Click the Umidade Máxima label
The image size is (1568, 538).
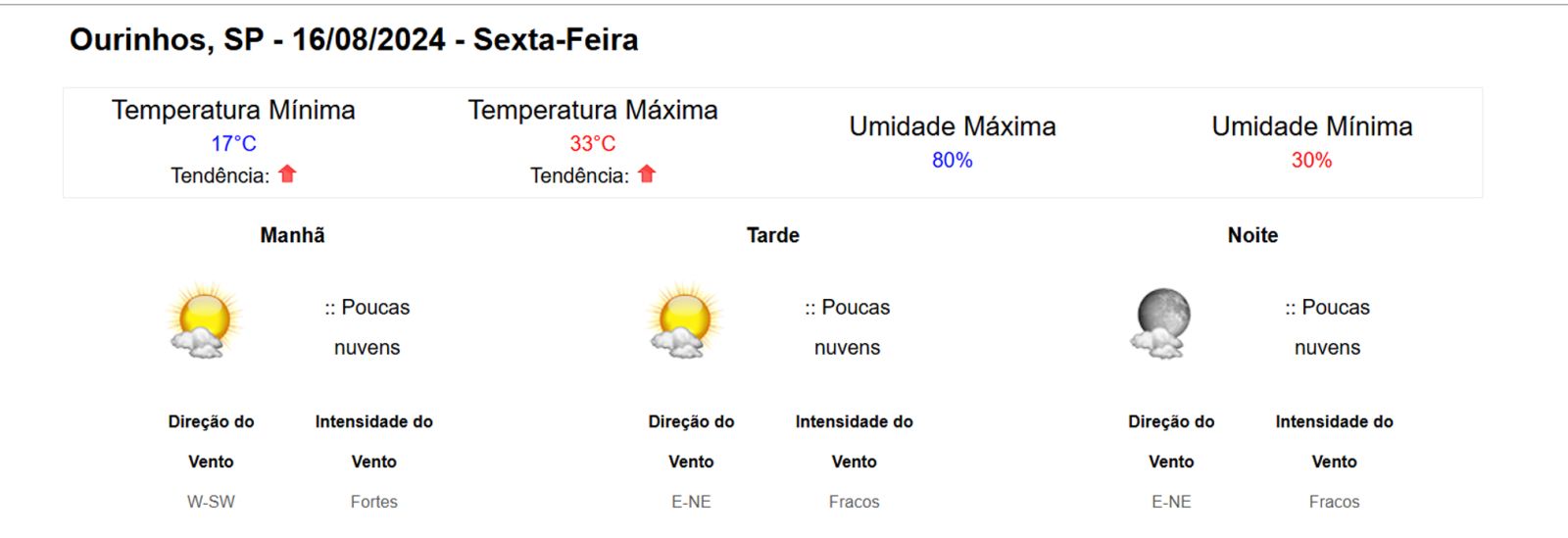point(952,126)
